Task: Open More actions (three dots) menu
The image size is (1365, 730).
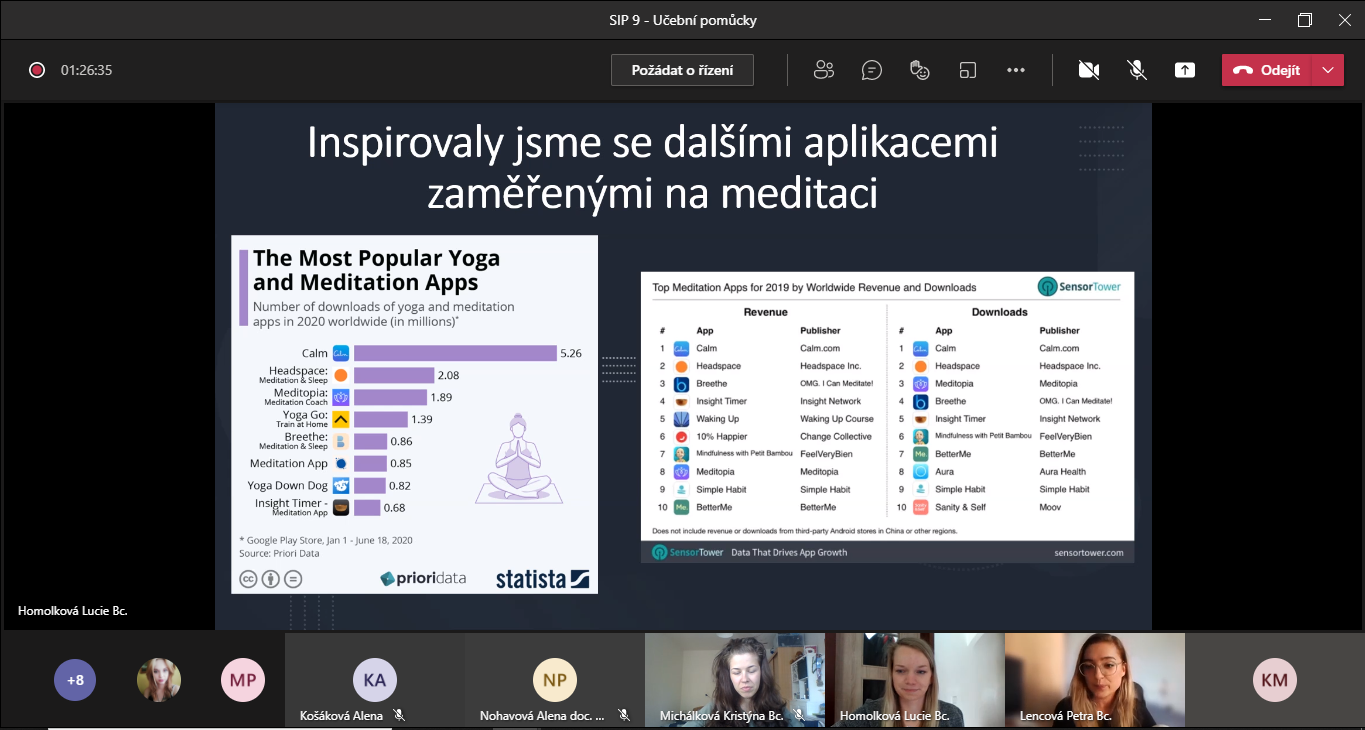Action: click(1016, 70)
